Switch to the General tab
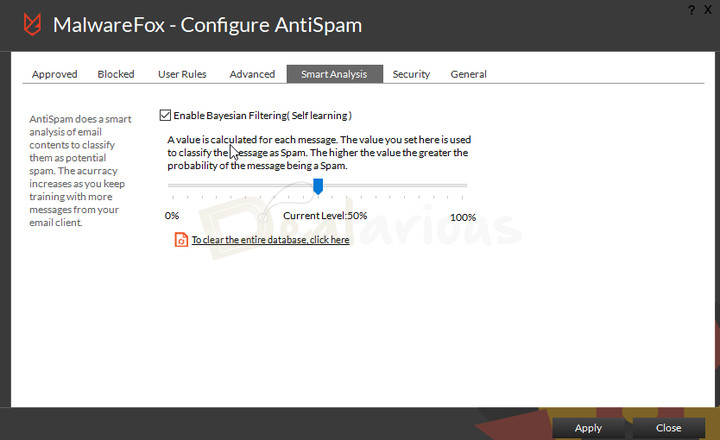Screen dimensions: 720x440 coord(468,74)
